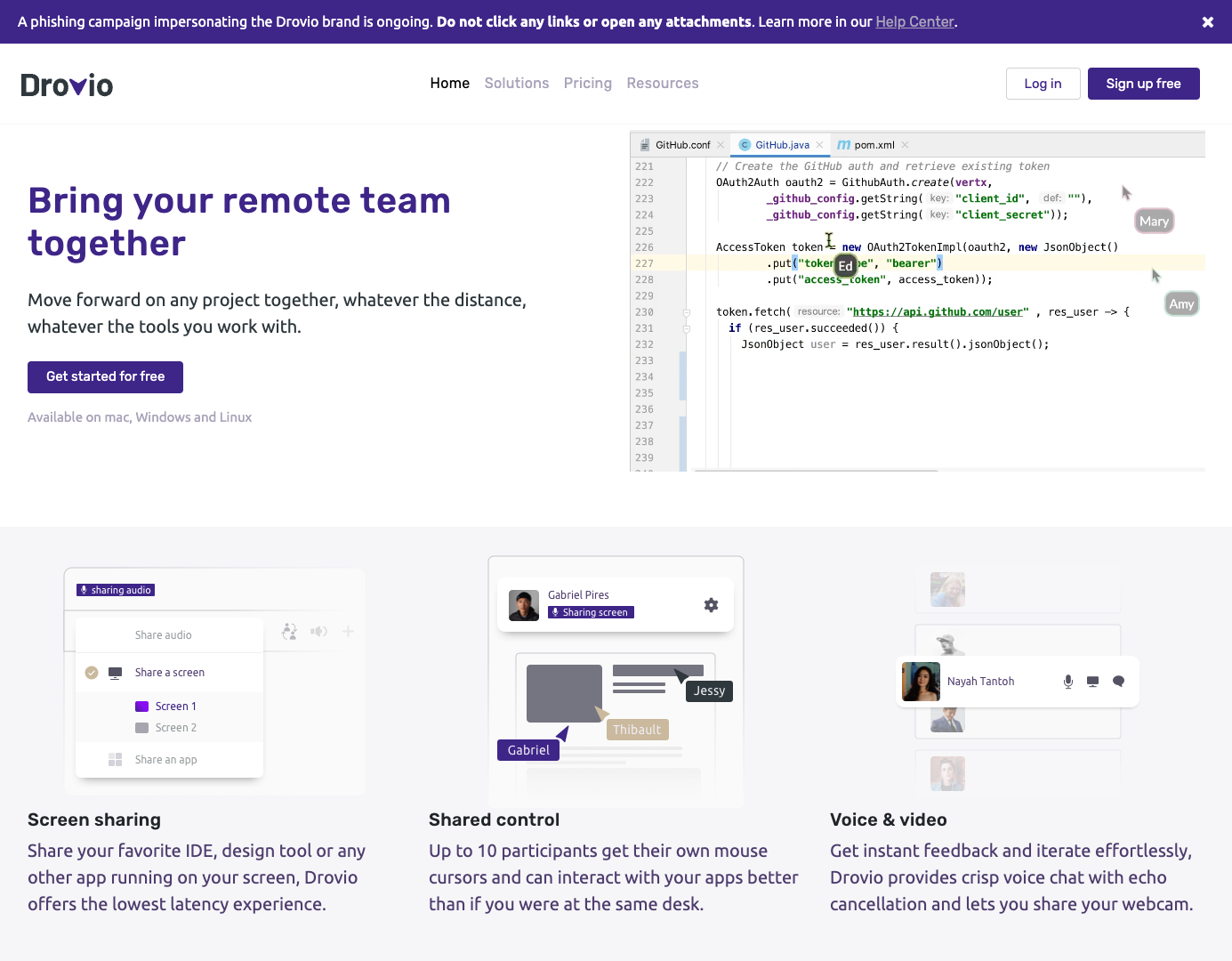The width and height of the screenshot is (1232, 961).
Task: Choose Share an app option
Action: [165, 760]
